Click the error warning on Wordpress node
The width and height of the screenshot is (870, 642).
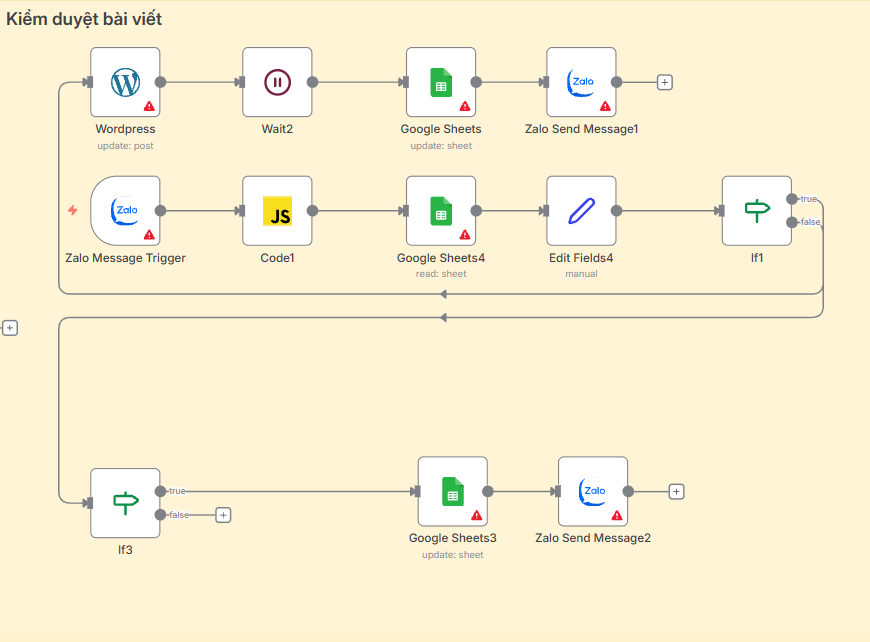[x=148, y=104]
